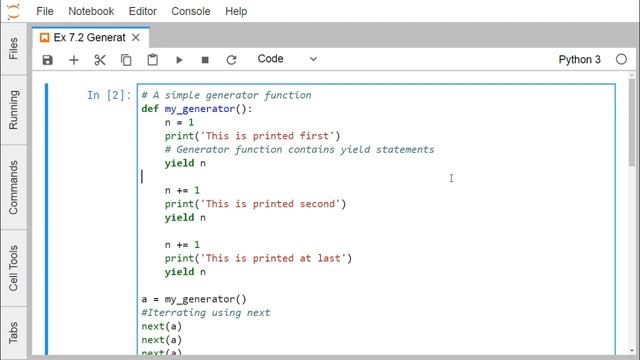Image resolution: width=640 pixels, height=360 pixels.
Task: Open the Console menu
Action: tap(191, 11)
